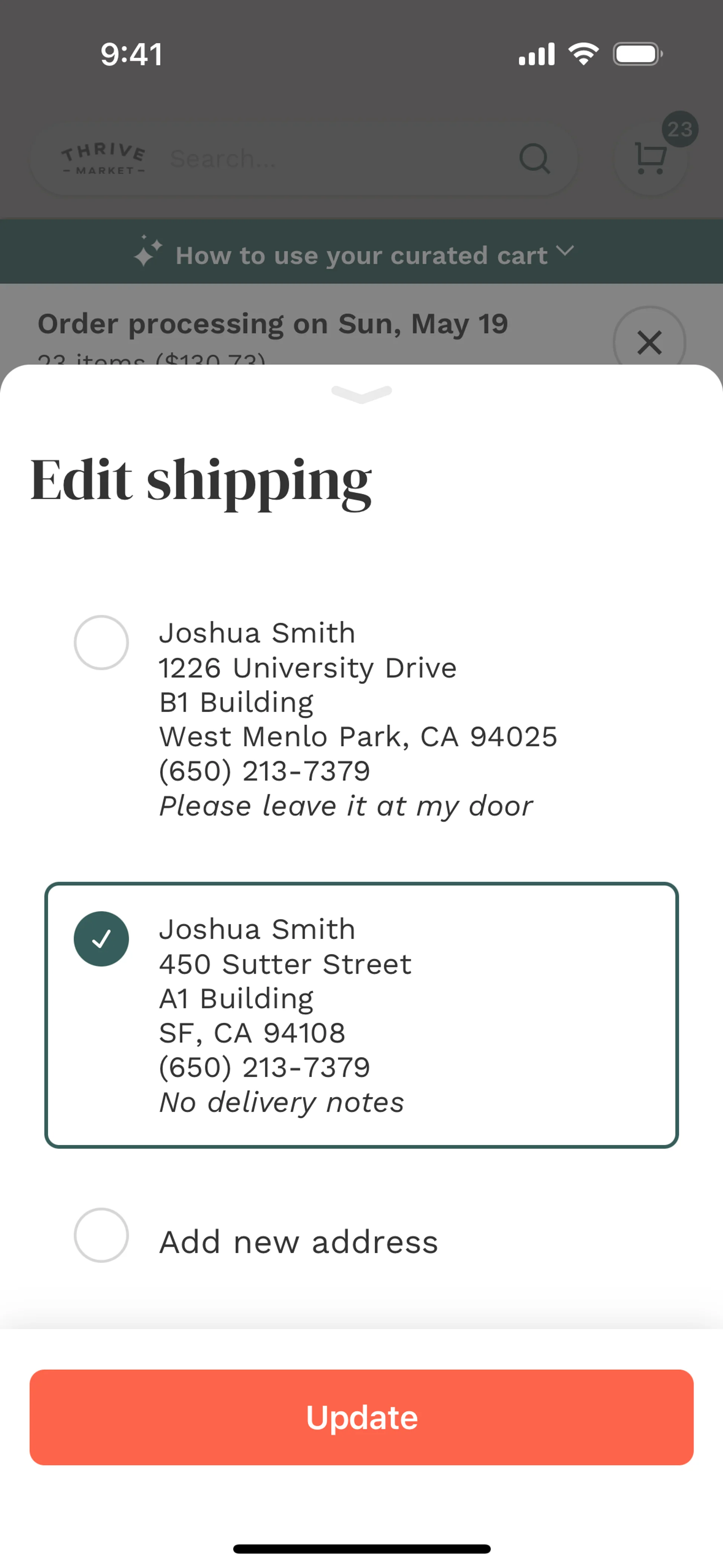Tap the Order processing on Sun, May 19 heading
This screenshot has width=723, height=1568.
pyautogui.click(x=273, y=324)
